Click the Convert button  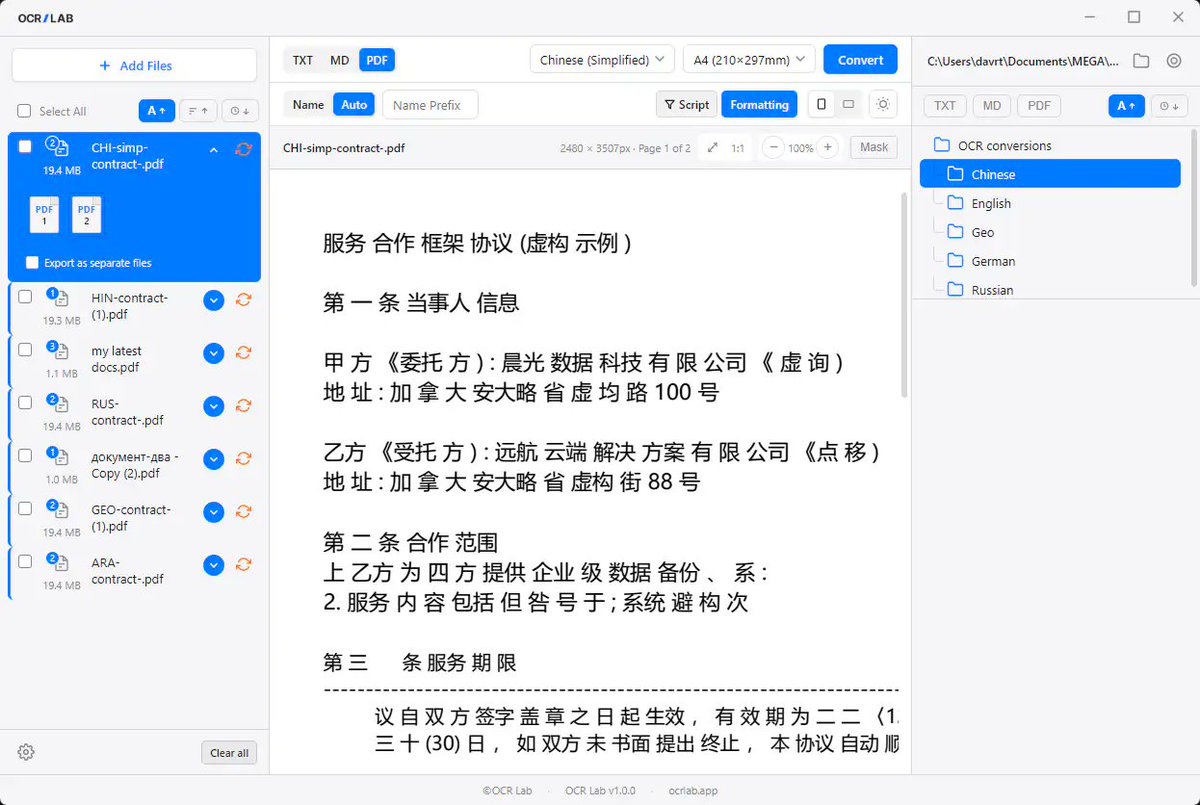click(860, 60)
